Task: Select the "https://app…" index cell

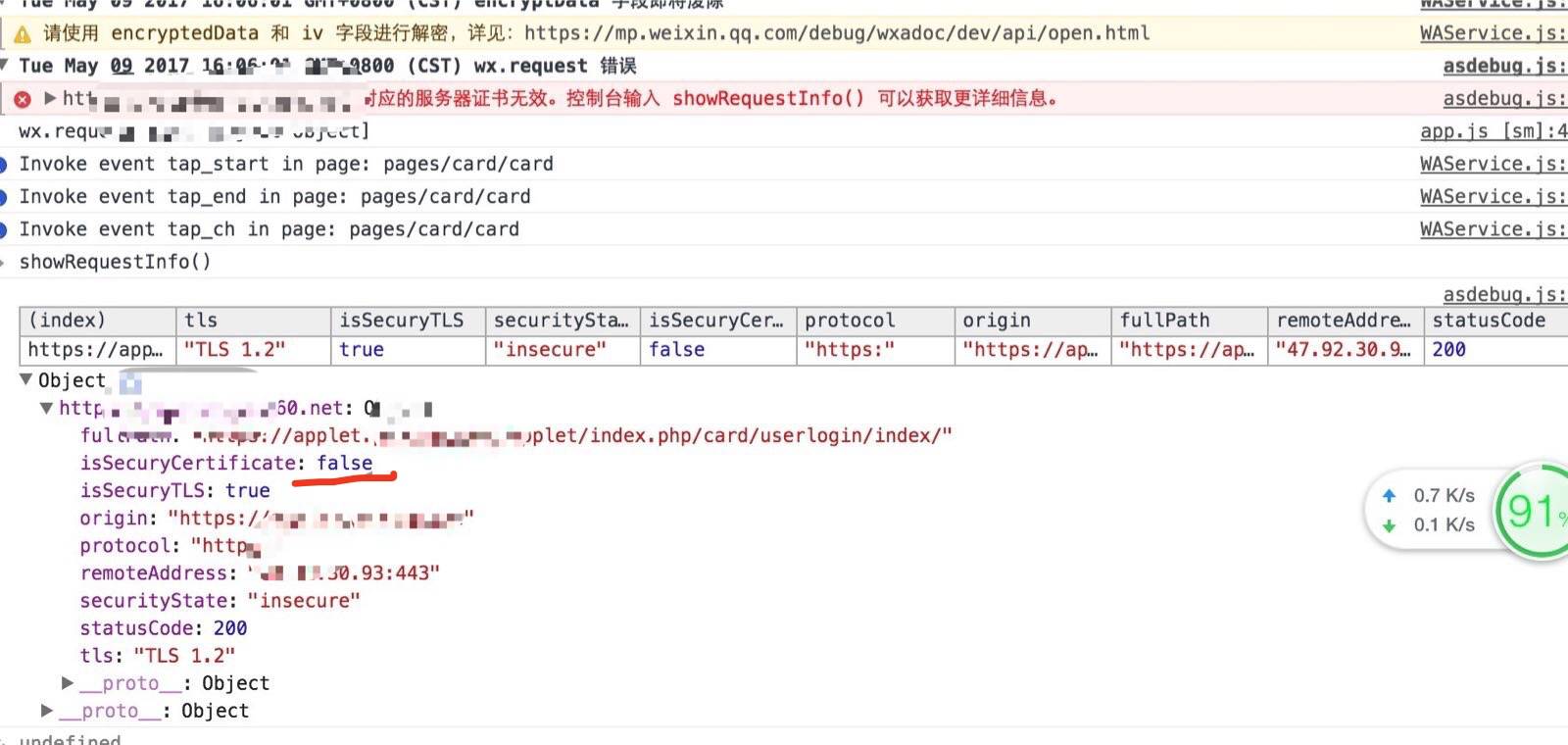Action: [98, 350]
